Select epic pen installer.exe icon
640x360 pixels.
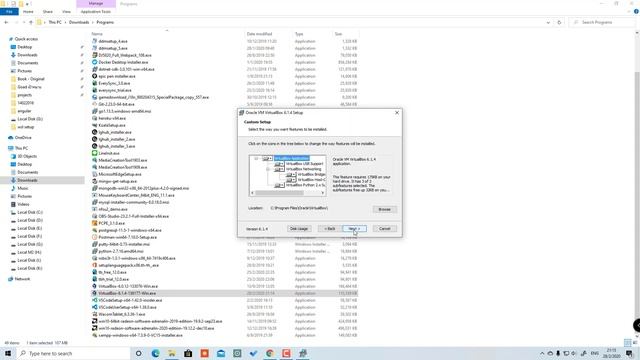[94, 76]
